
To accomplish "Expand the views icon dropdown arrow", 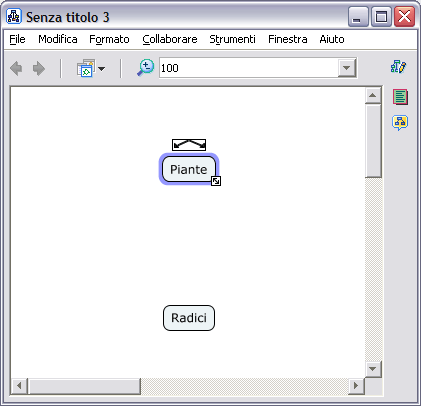I will coord(102,69).
